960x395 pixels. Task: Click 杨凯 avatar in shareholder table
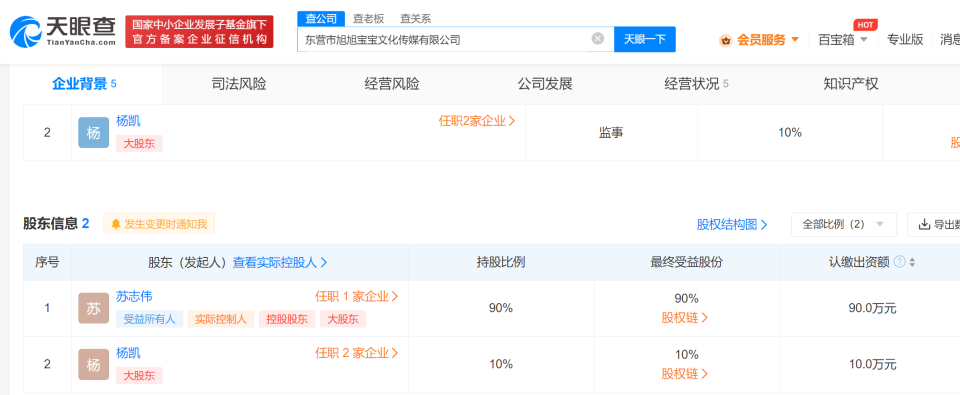point(93,364)
